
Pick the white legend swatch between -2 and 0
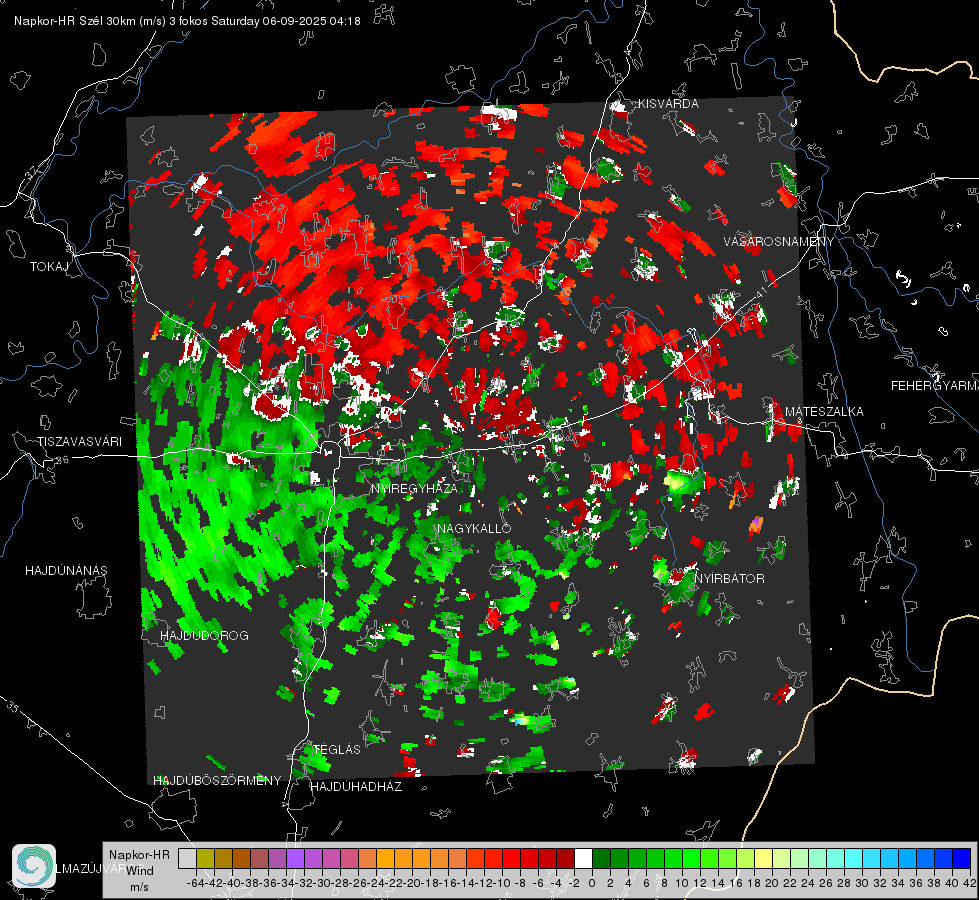pos(583,858)
